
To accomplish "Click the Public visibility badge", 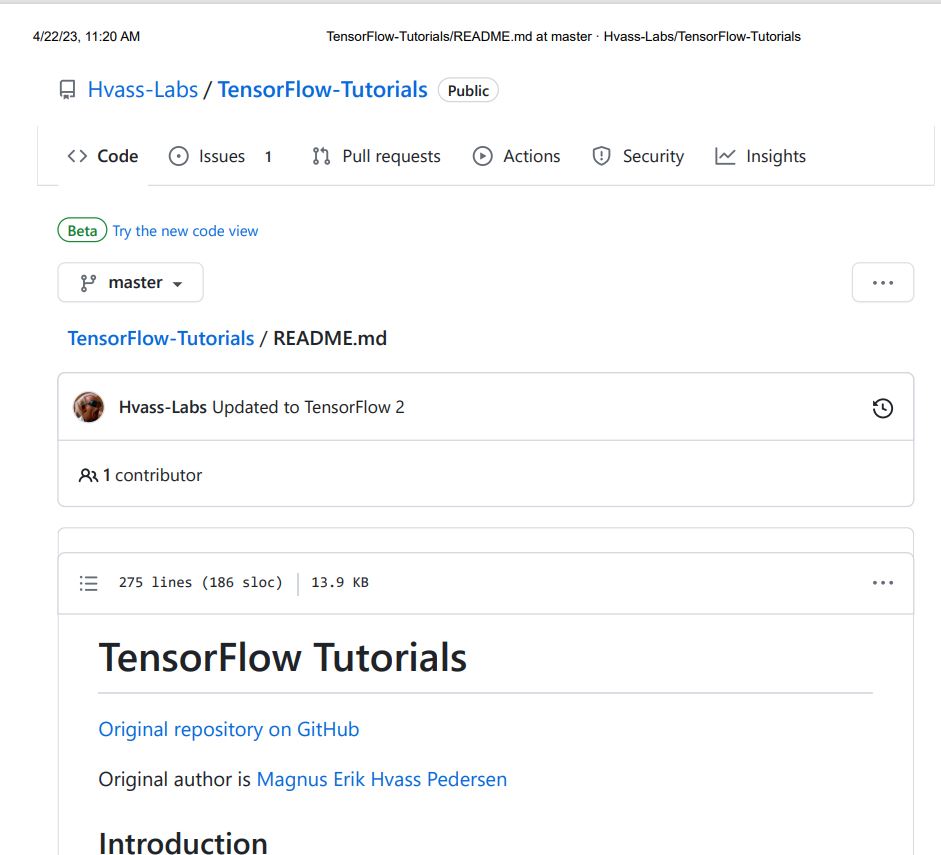I will 468,90.
